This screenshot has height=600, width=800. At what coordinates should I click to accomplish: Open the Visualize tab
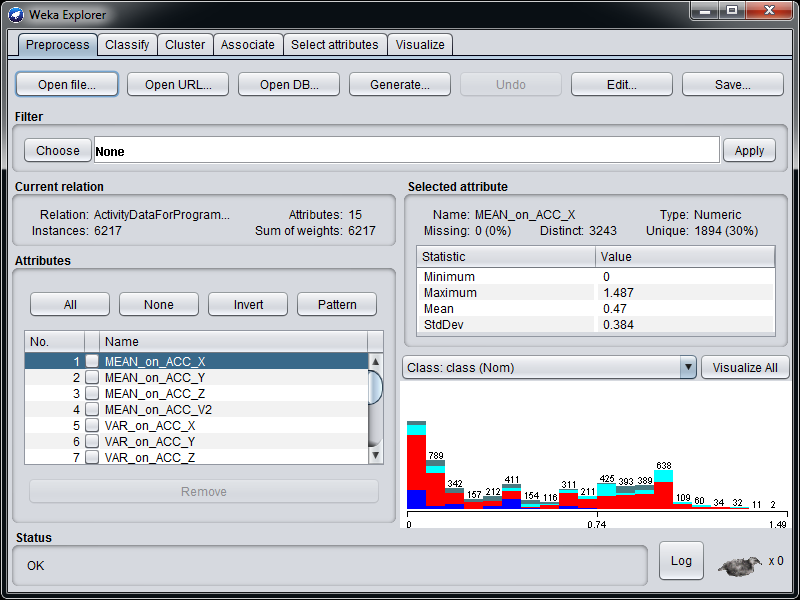click(x=420, y=45)
